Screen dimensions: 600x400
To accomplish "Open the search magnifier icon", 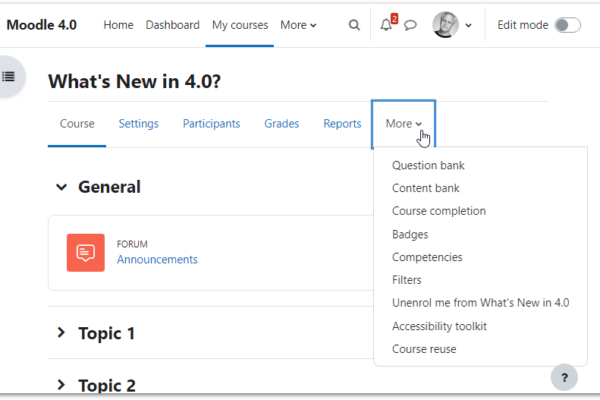I will click(354, 25).
